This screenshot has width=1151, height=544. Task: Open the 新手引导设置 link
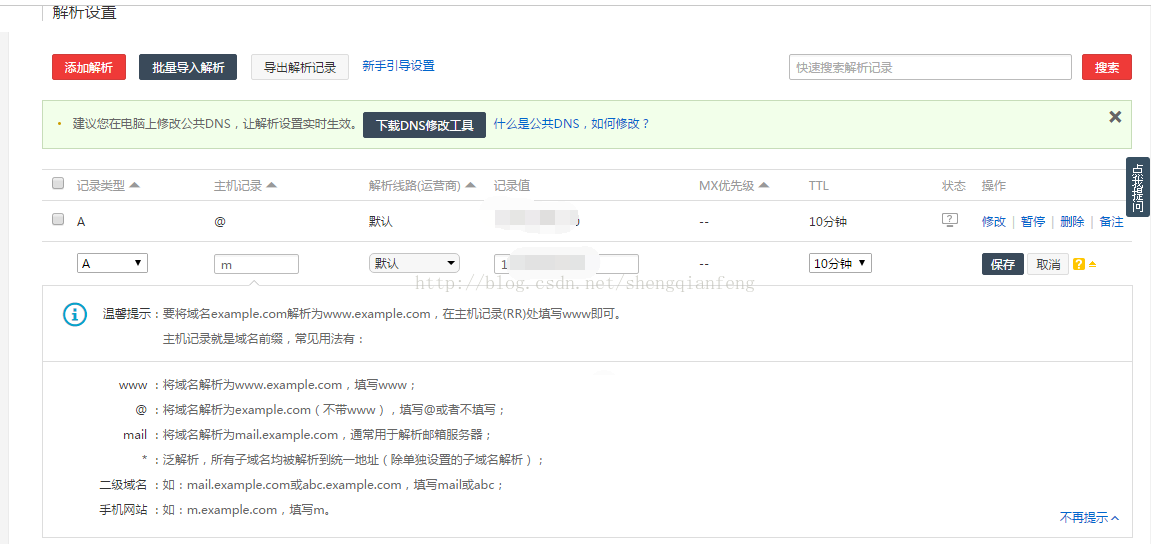point(398,66)
